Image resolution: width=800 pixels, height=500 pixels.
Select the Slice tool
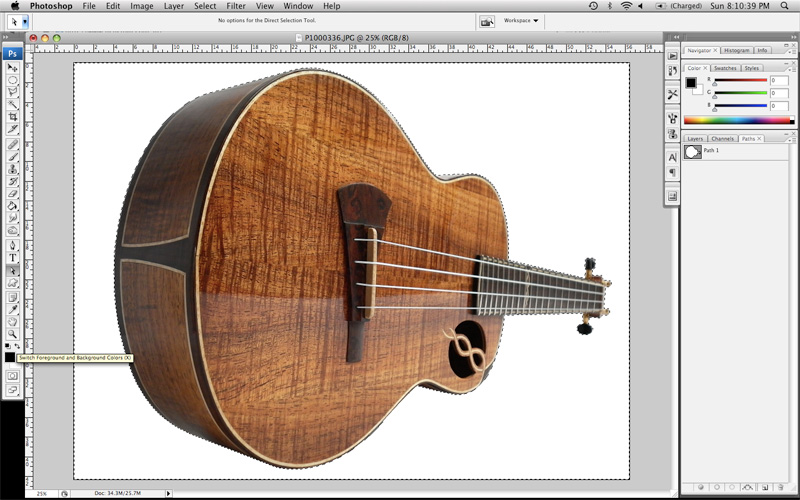pyautogui.click(x=12, y=129)
